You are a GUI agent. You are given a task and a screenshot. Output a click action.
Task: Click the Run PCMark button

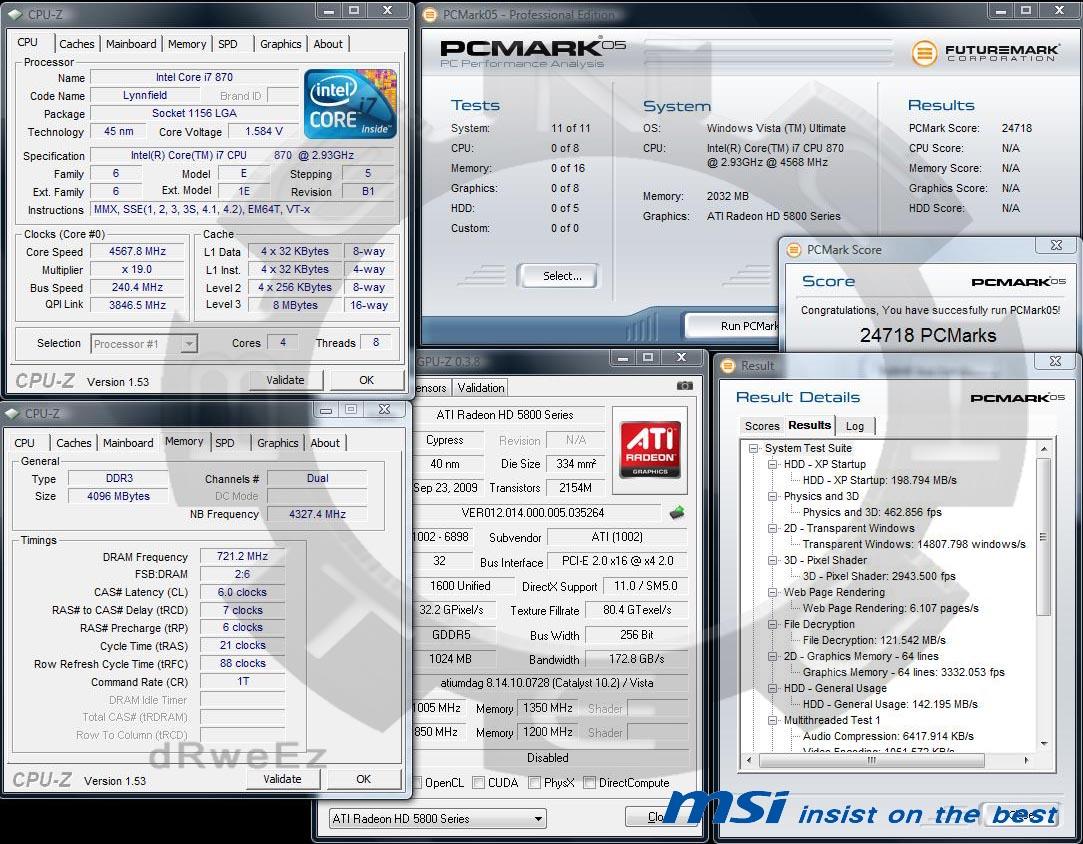pyautogui.click(x=734, y=326)
